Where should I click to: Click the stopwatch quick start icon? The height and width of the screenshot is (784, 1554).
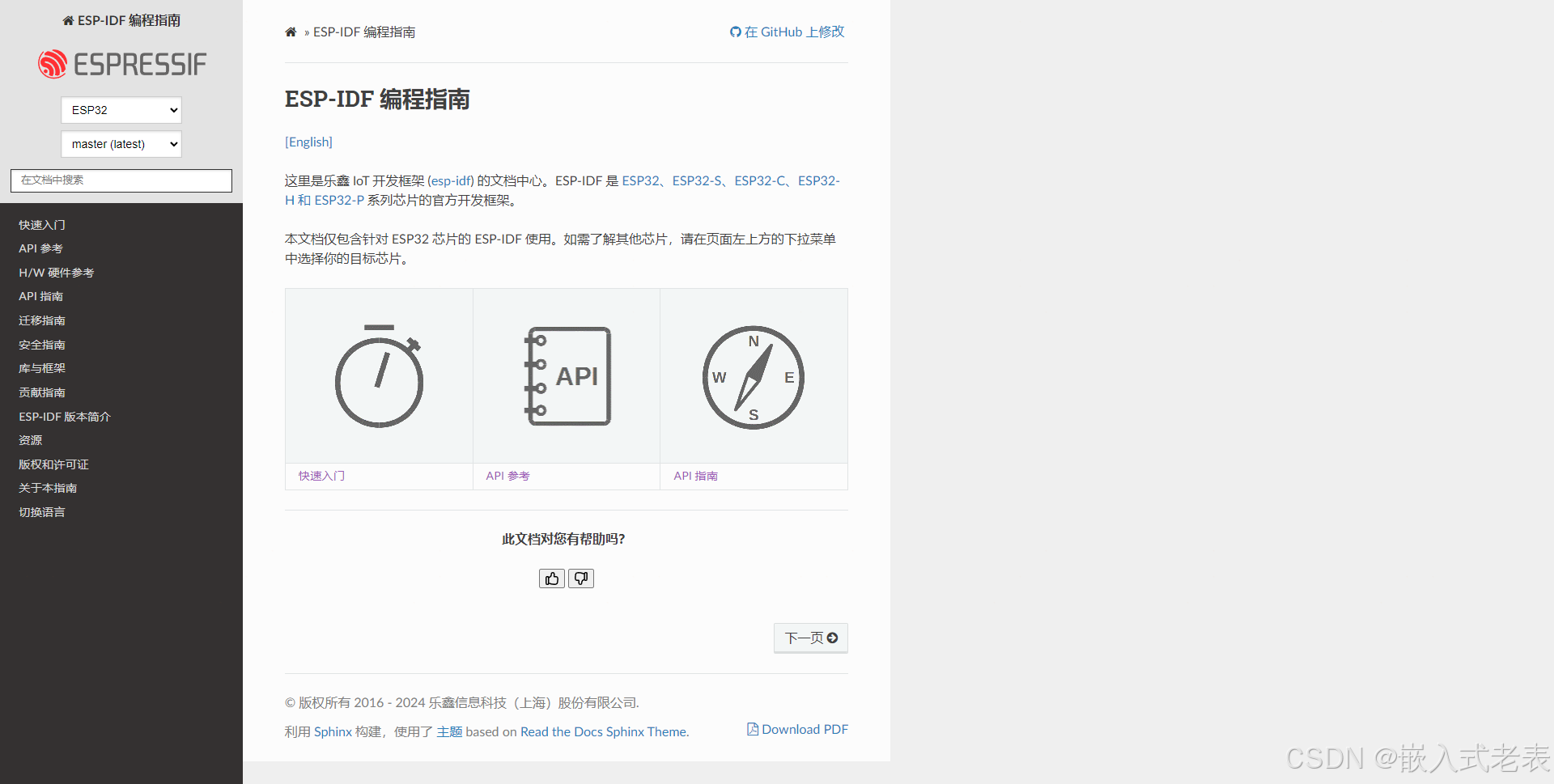coord(379,376)
